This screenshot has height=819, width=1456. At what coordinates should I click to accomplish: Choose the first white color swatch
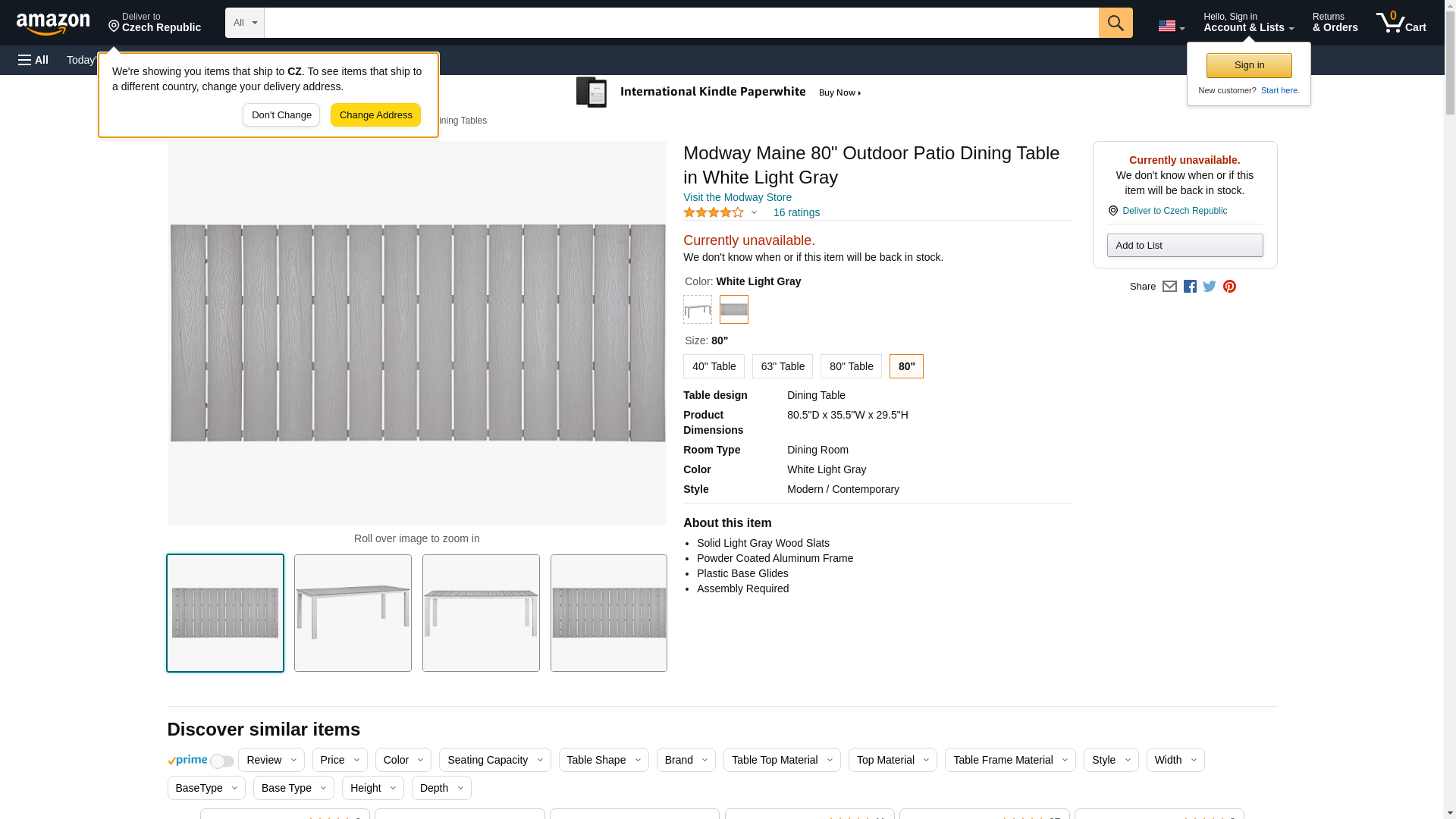(x=697, y=309)
